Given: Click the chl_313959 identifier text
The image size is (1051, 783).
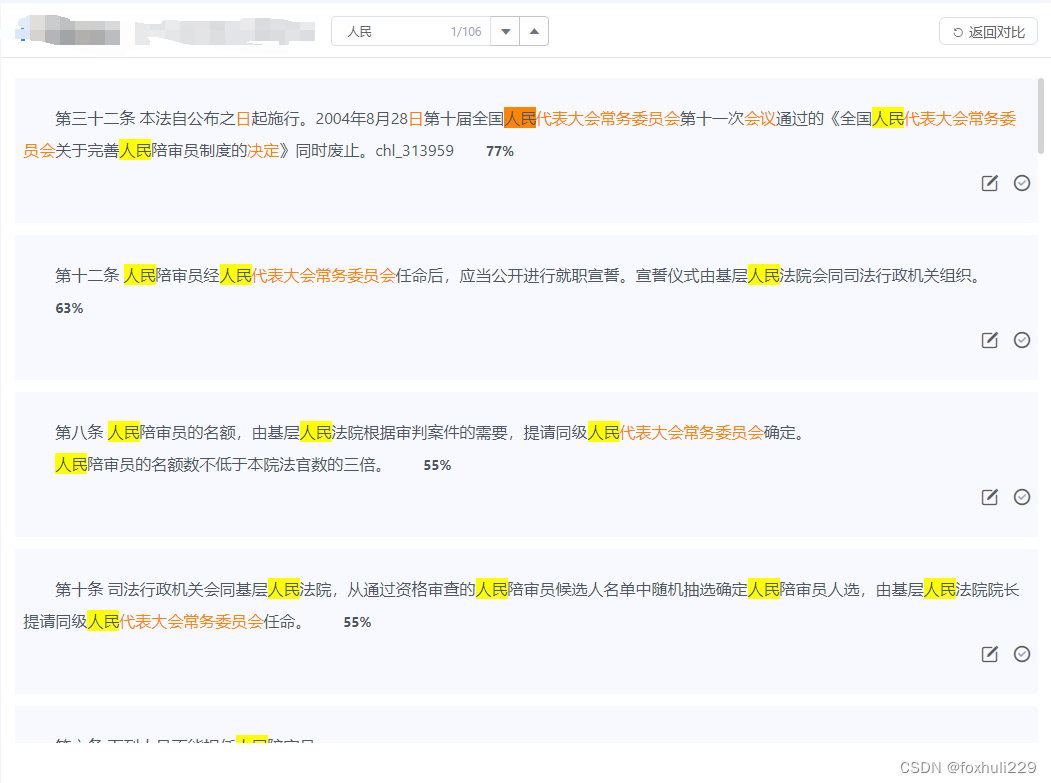Looking at the screenshot, I should click(x=414, y=151).
